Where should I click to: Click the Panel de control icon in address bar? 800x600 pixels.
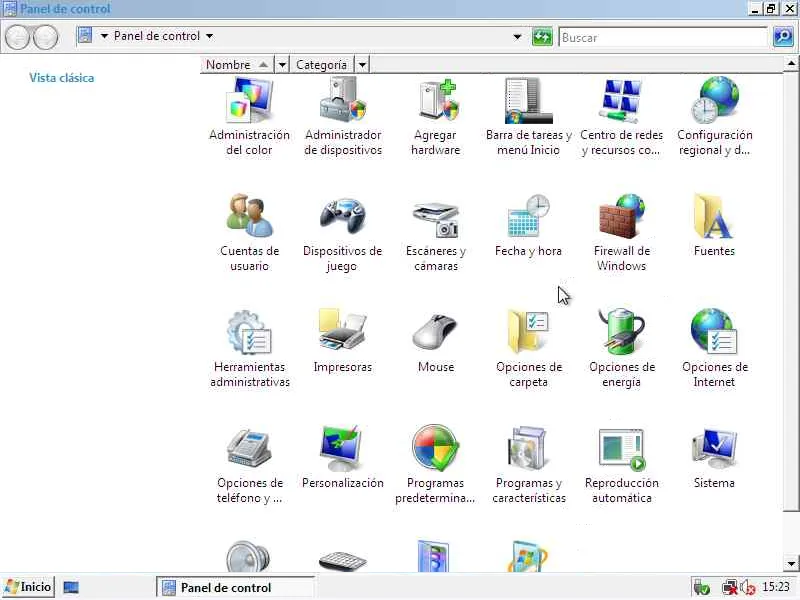tap(85, 36)
